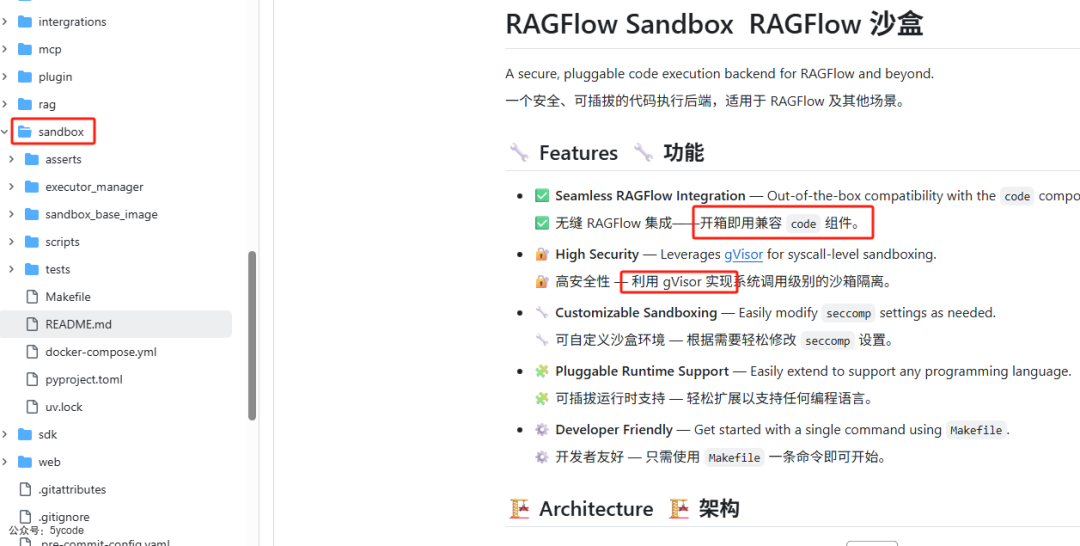Open .gitattributes in the file tree
The height and width of the screenshot is (546, 1080).
(x=72, y=490)
